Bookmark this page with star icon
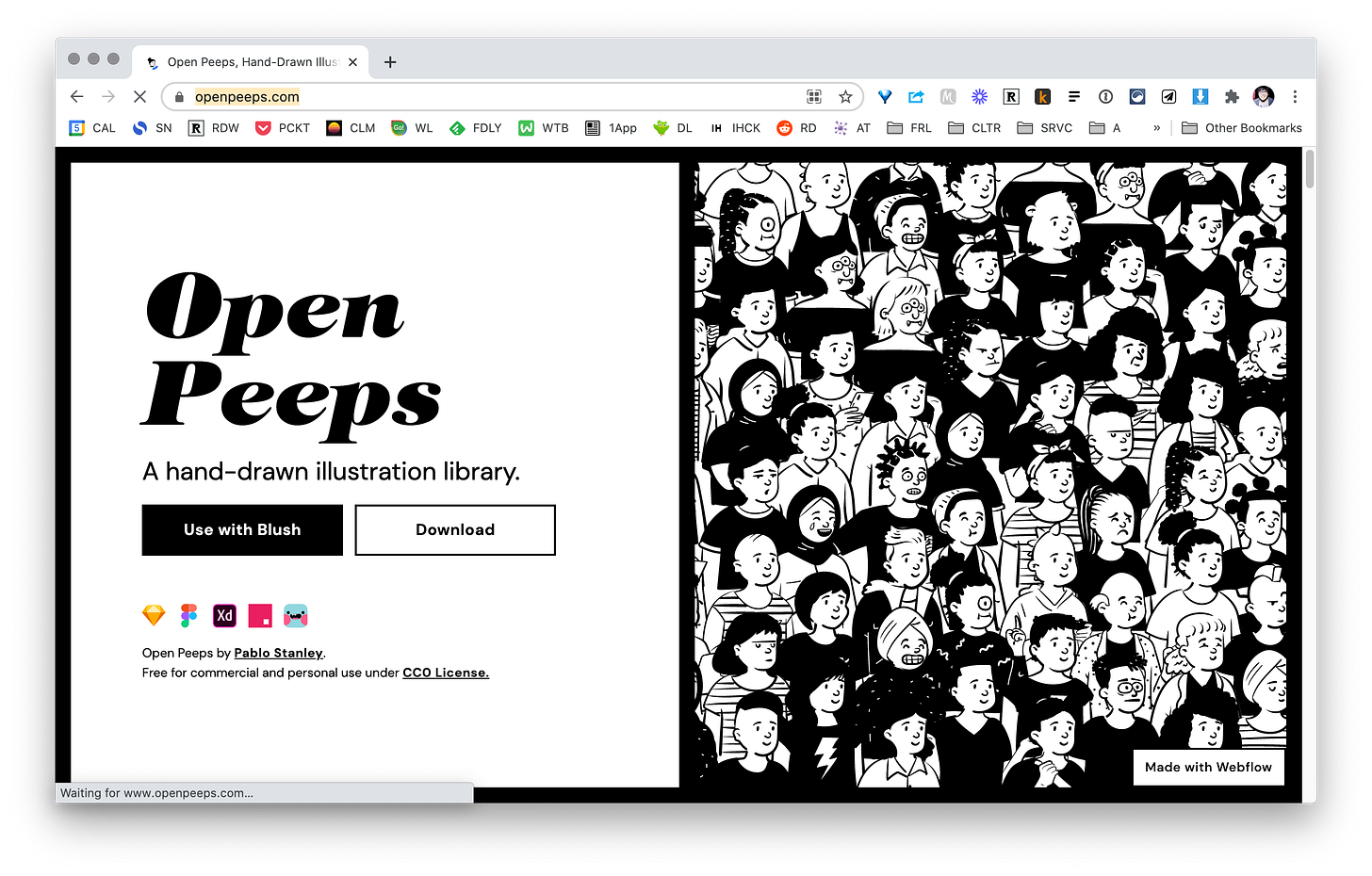This screenshot has height=876, width=1372. click(845, 96)
